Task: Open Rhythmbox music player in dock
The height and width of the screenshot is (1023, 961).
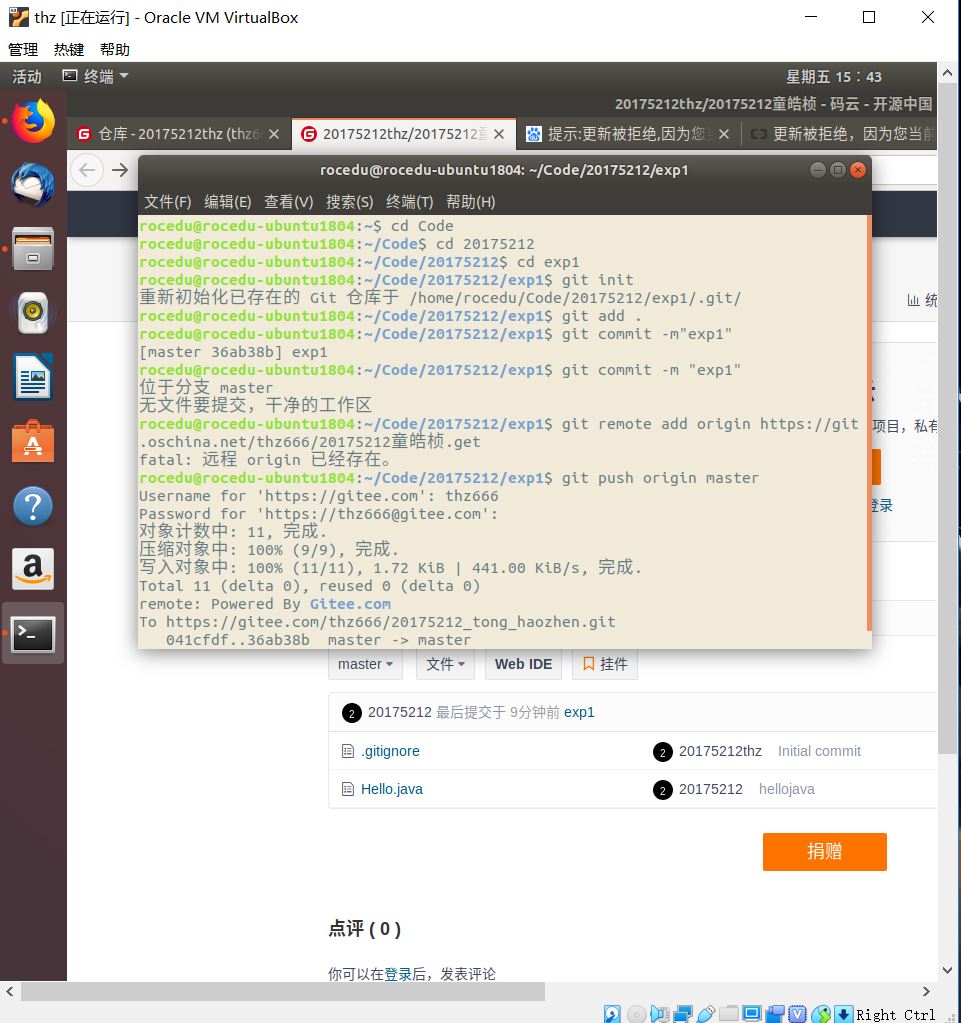Action: click(33, 313)
